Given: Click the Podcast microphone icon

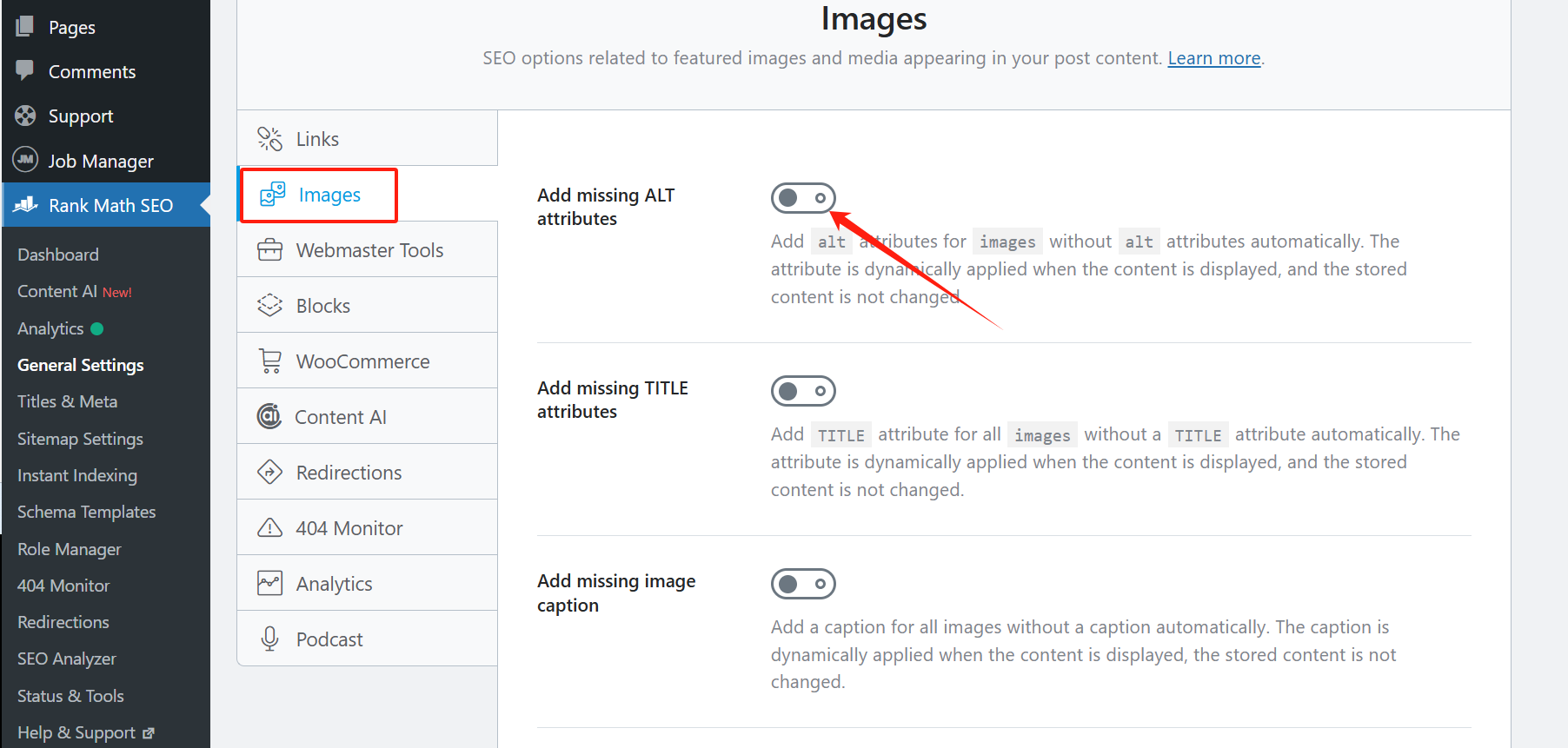Looking at the screenshot, I should coord(269,639).
